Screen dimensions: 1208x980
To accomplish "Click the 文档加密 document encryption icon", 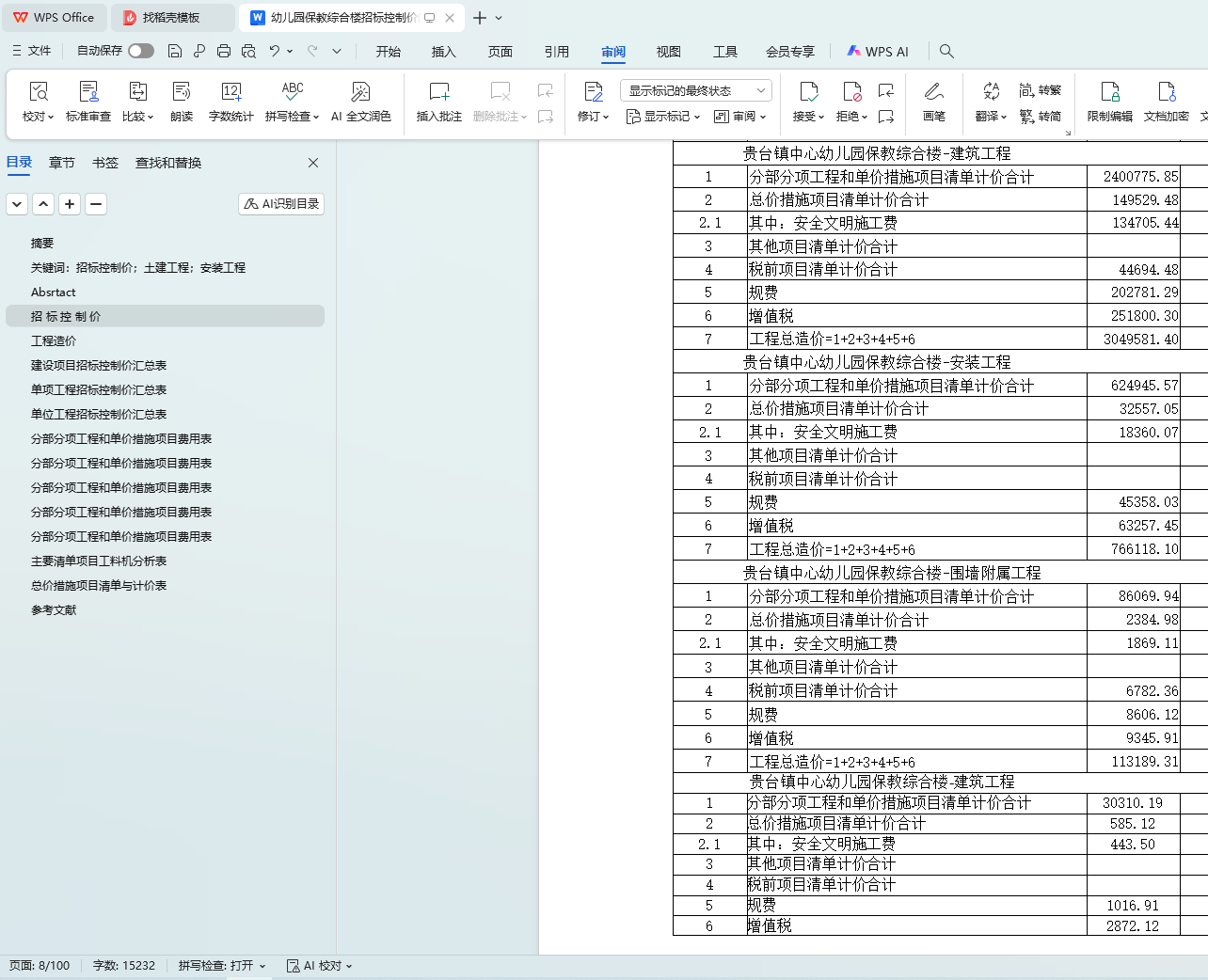I will tap(1166, 92).
